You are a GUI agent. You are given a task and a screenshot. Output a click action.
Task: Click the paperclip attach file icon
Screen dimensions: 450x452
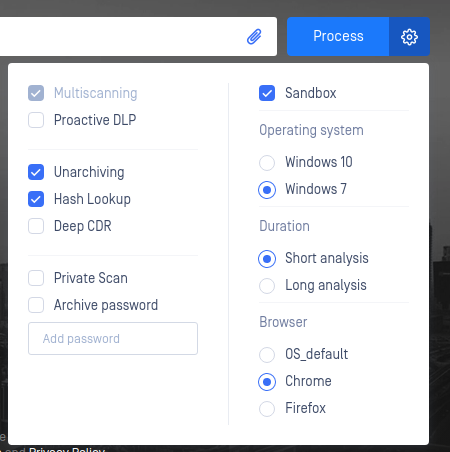tap(254, 37)
